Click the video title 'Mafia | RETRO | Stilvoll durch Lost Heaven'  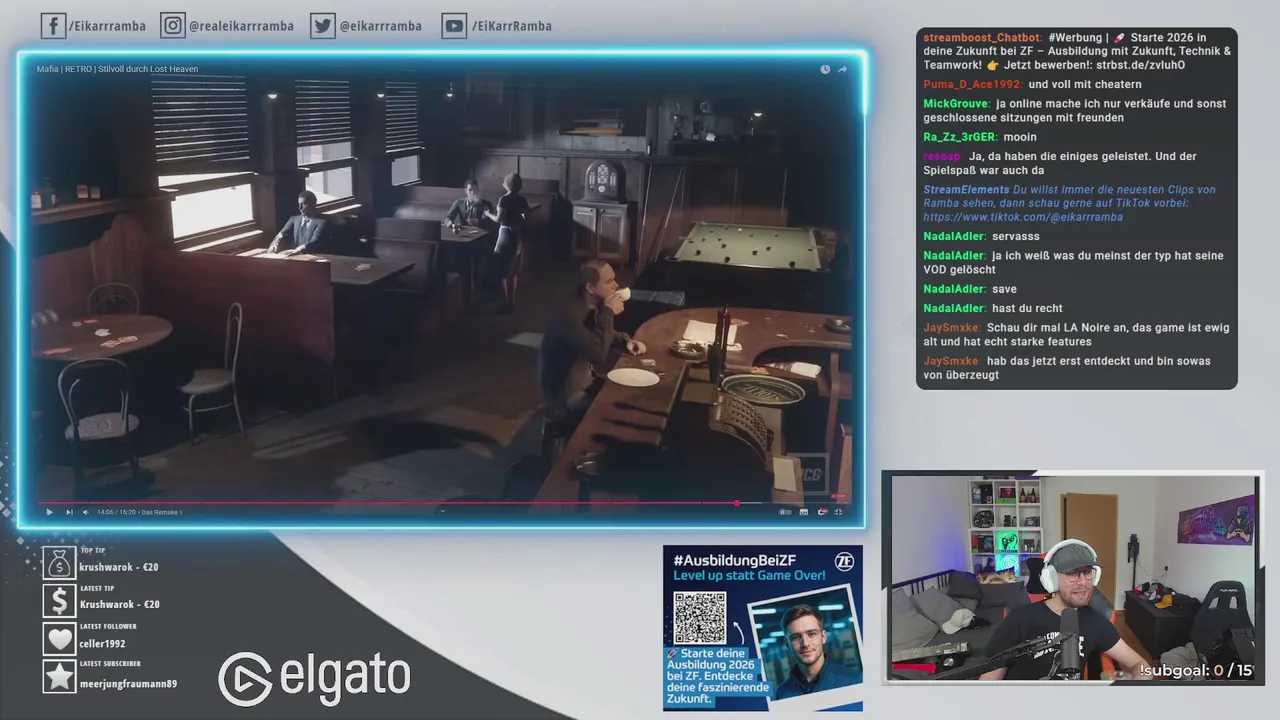(117, 69)
